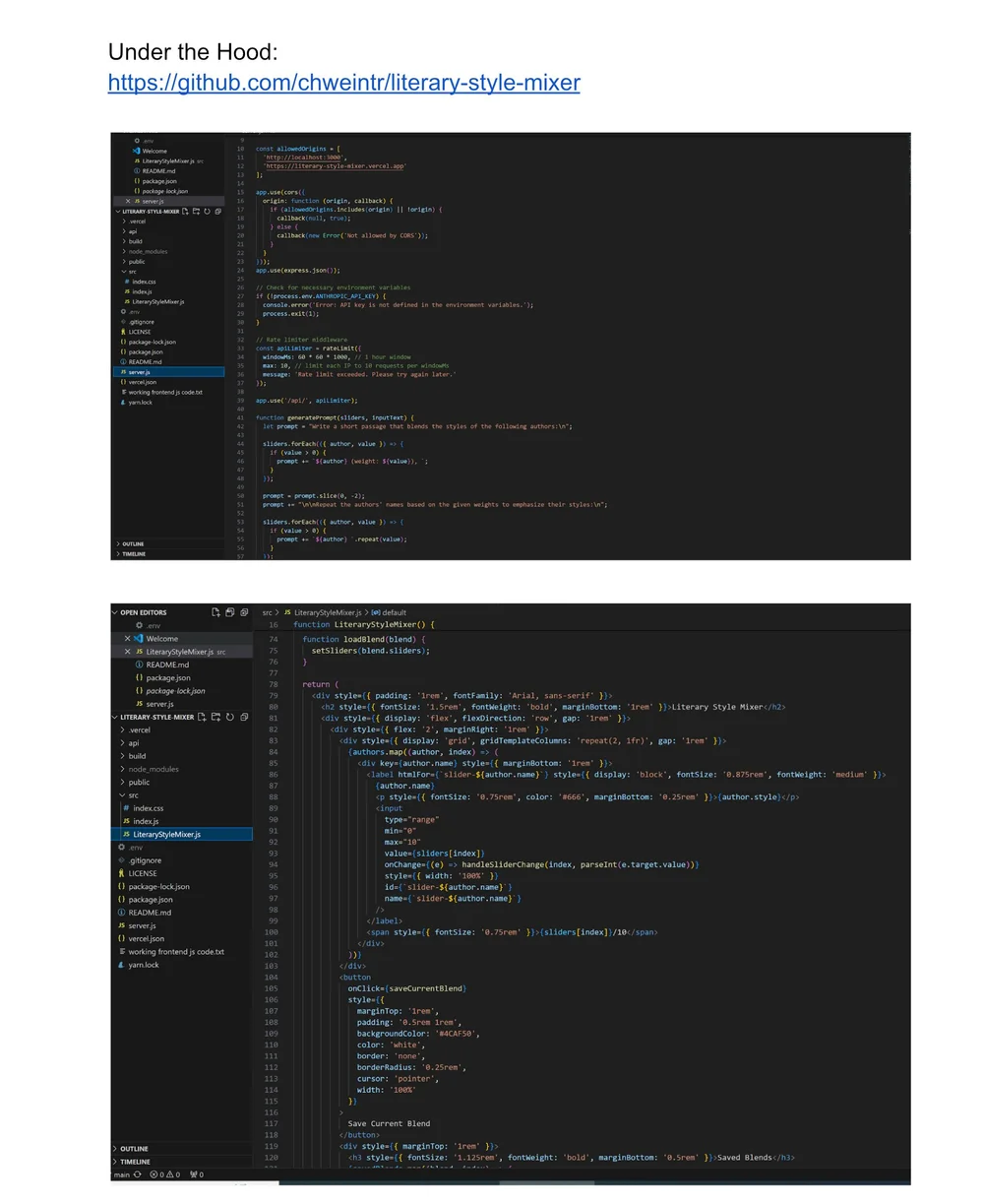Click Collapse Folders icon in server.js screenshot explorer
Screen dimensions: 984x1204
217,211
